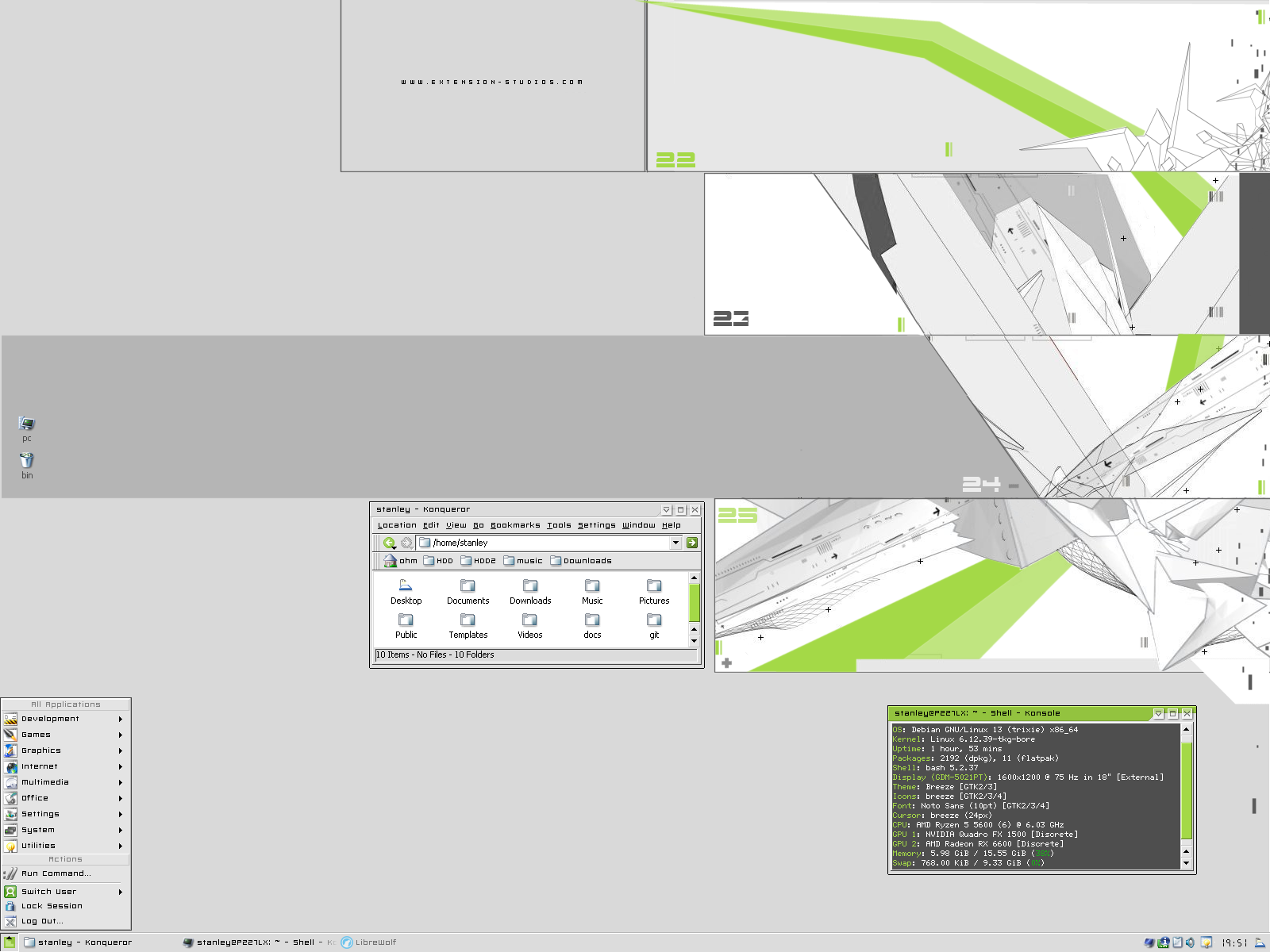Open the location bar history dropdown
Screen dimensions: 1270x952
(x=675, y=543)
